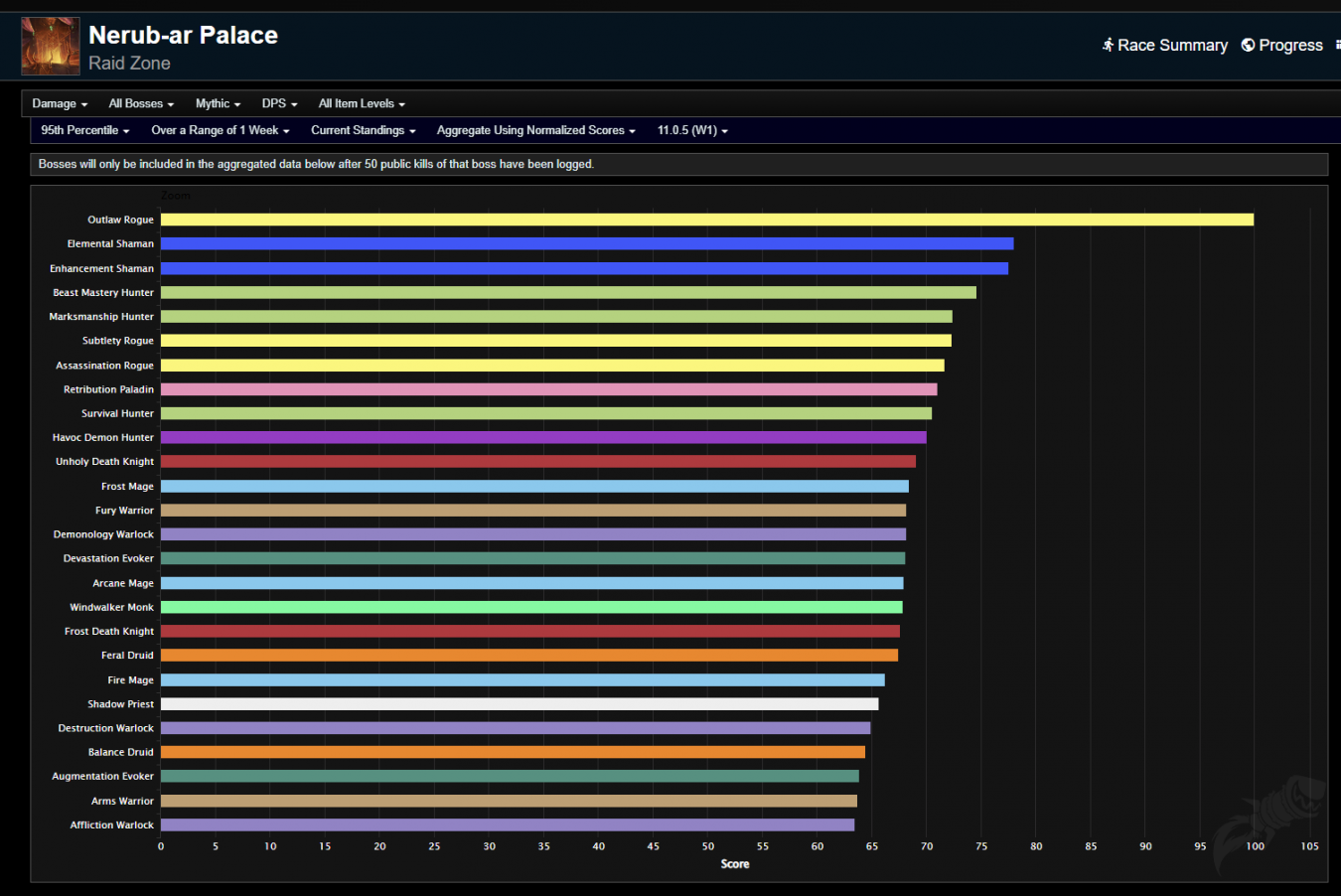Expand the All Bosses dropdown
Image resolution: width=1341 pixels, height=896 pixels.
(141, 103)
